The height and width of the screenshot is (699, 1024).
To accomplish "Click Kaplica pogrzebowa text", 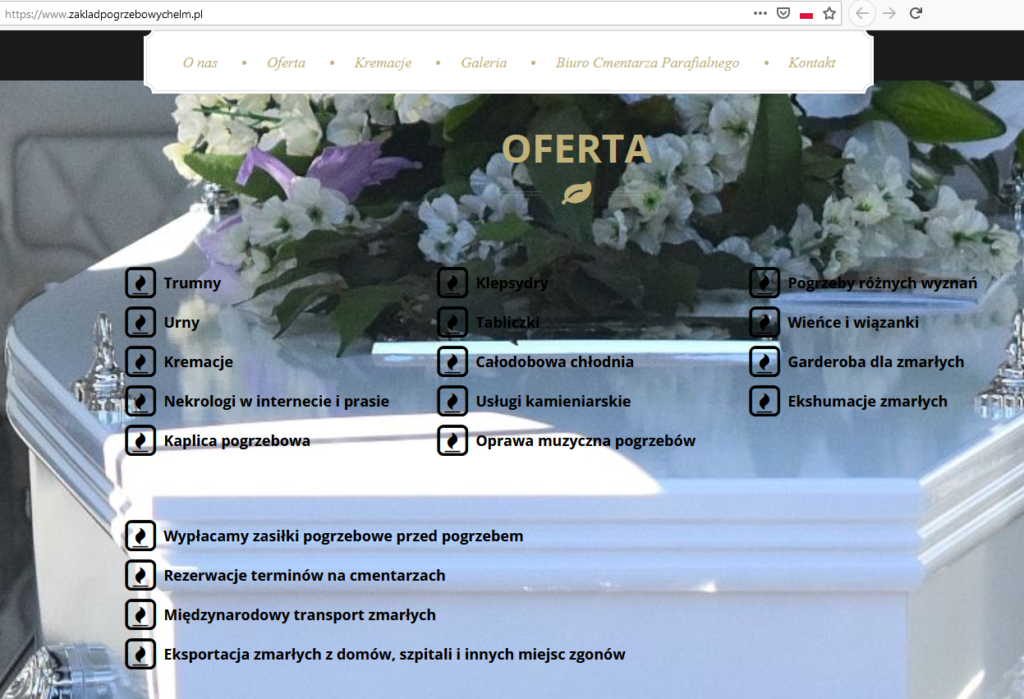I will tap(236, 441).
